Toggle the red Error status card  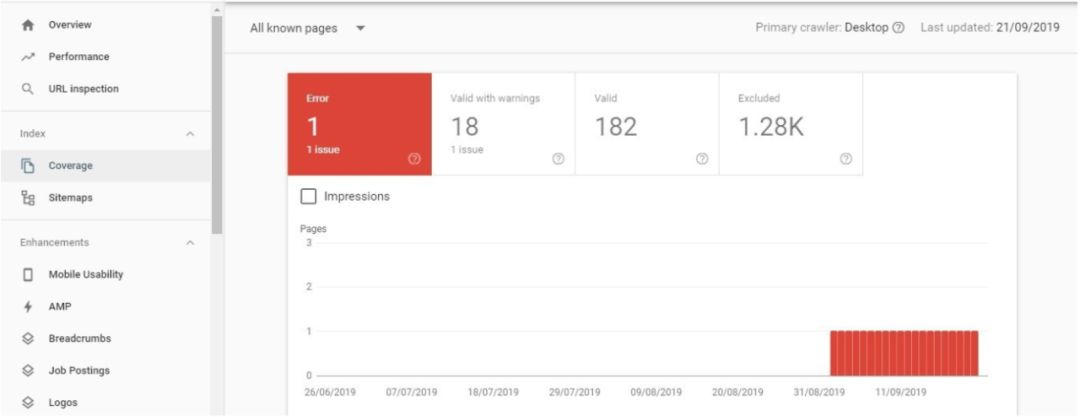click(x=359, y=123)
